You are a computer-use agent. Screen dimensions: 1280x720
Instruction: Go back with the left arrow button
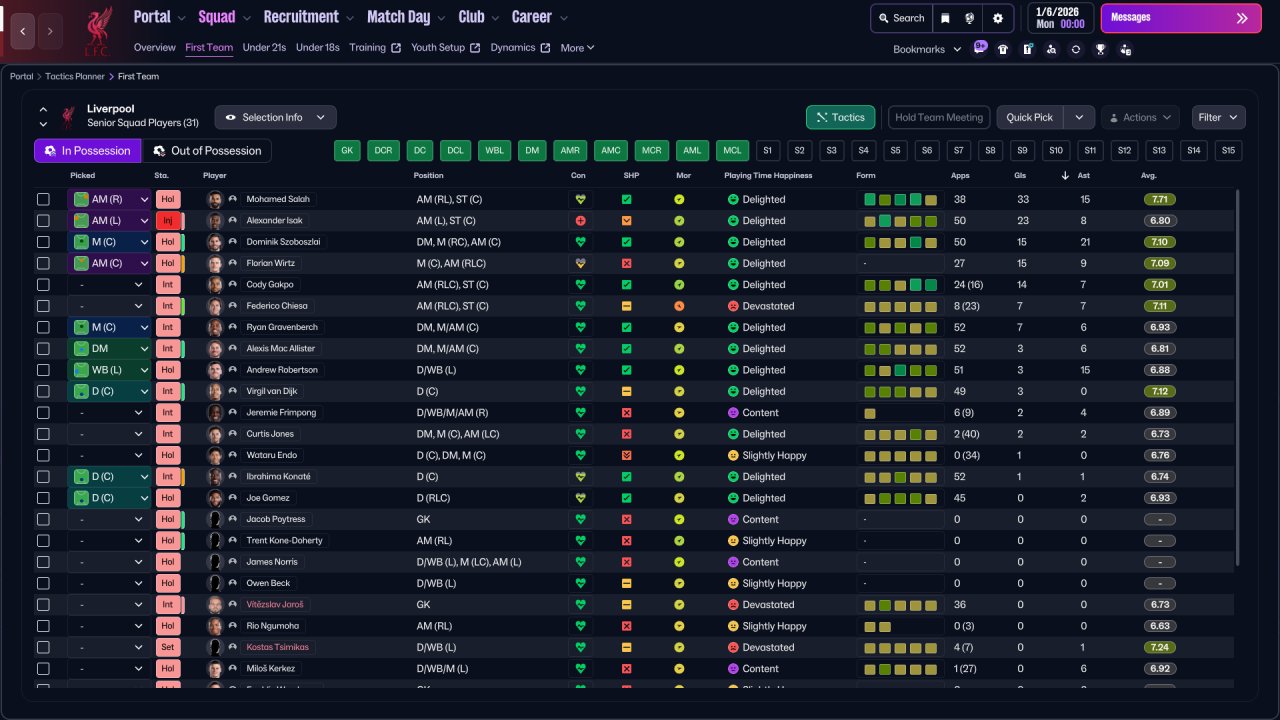click(x=23, y=31)
